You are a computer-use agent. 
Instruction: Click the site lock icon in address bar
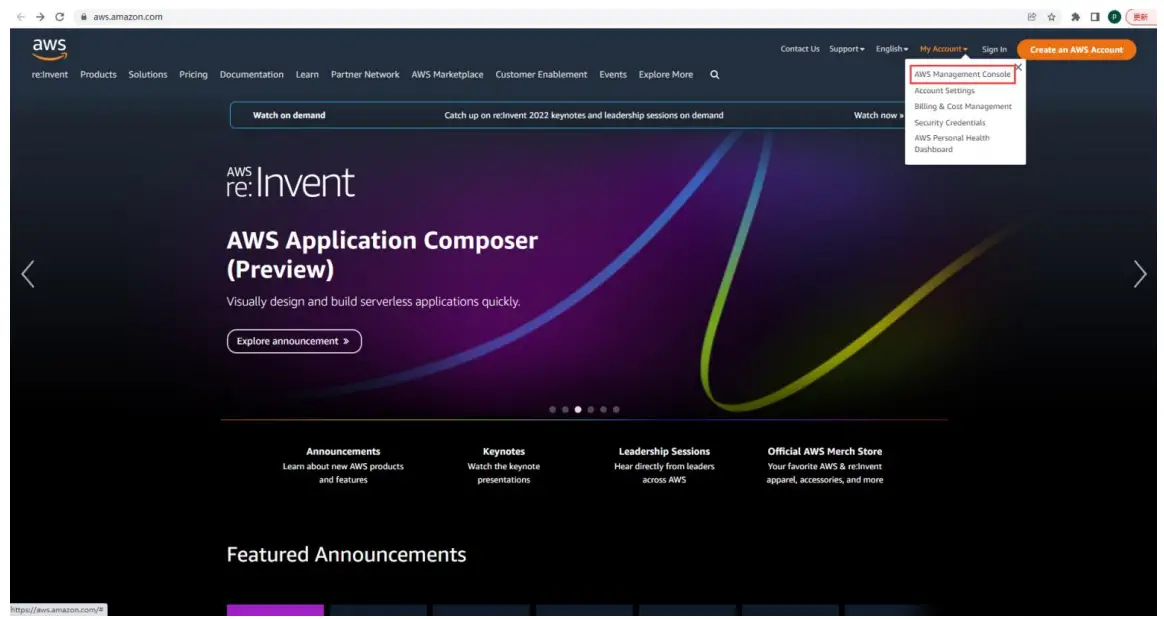[84, 17]
